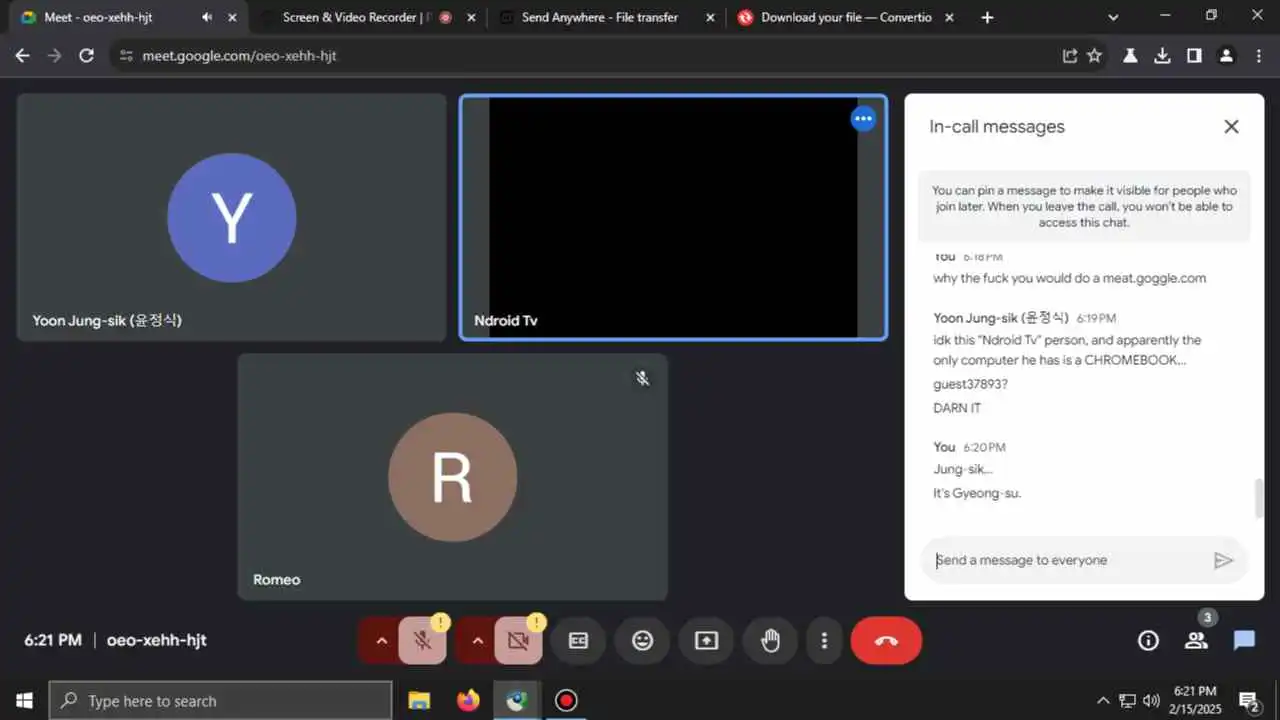Go back in browser history

click(x=22, y=56)
